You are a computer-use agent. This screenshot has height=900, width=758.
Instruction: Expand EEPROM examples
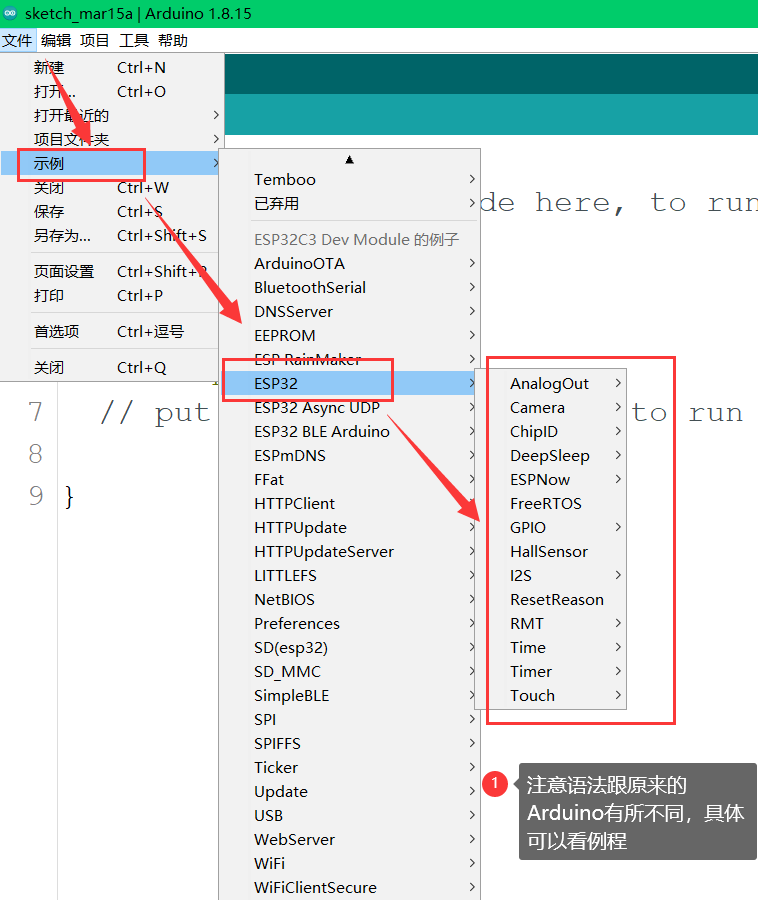point(349,336)
